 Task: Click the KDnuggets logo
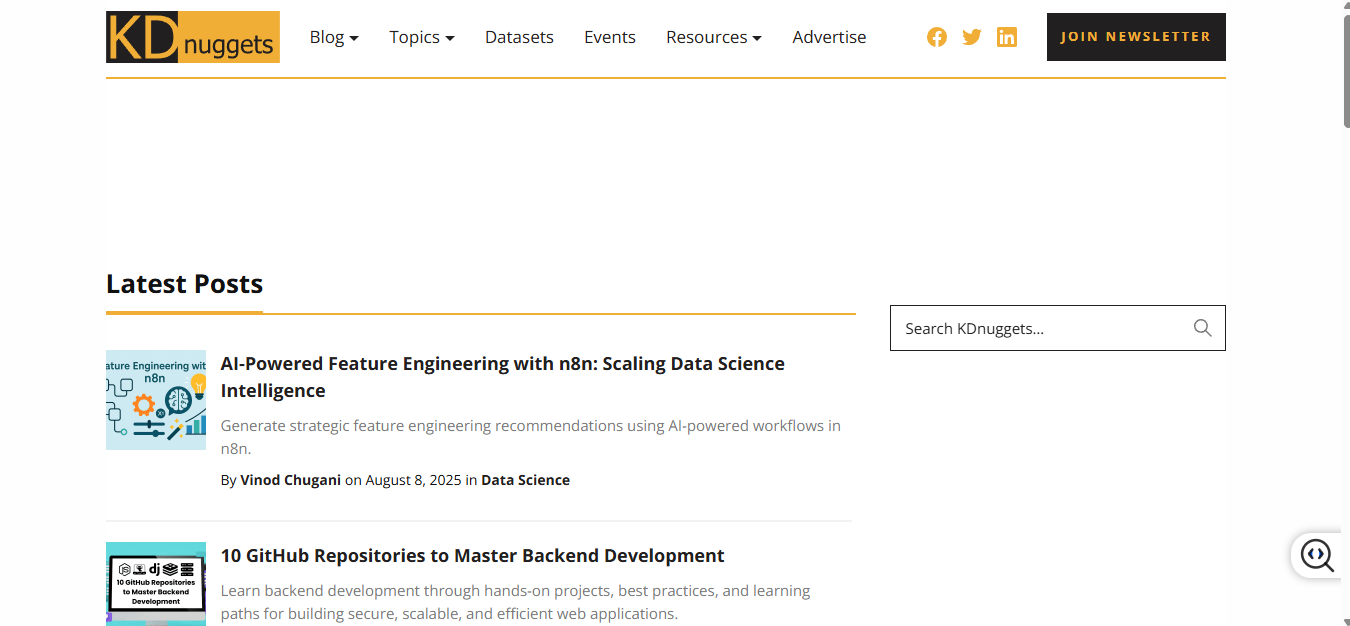(192, 37)
